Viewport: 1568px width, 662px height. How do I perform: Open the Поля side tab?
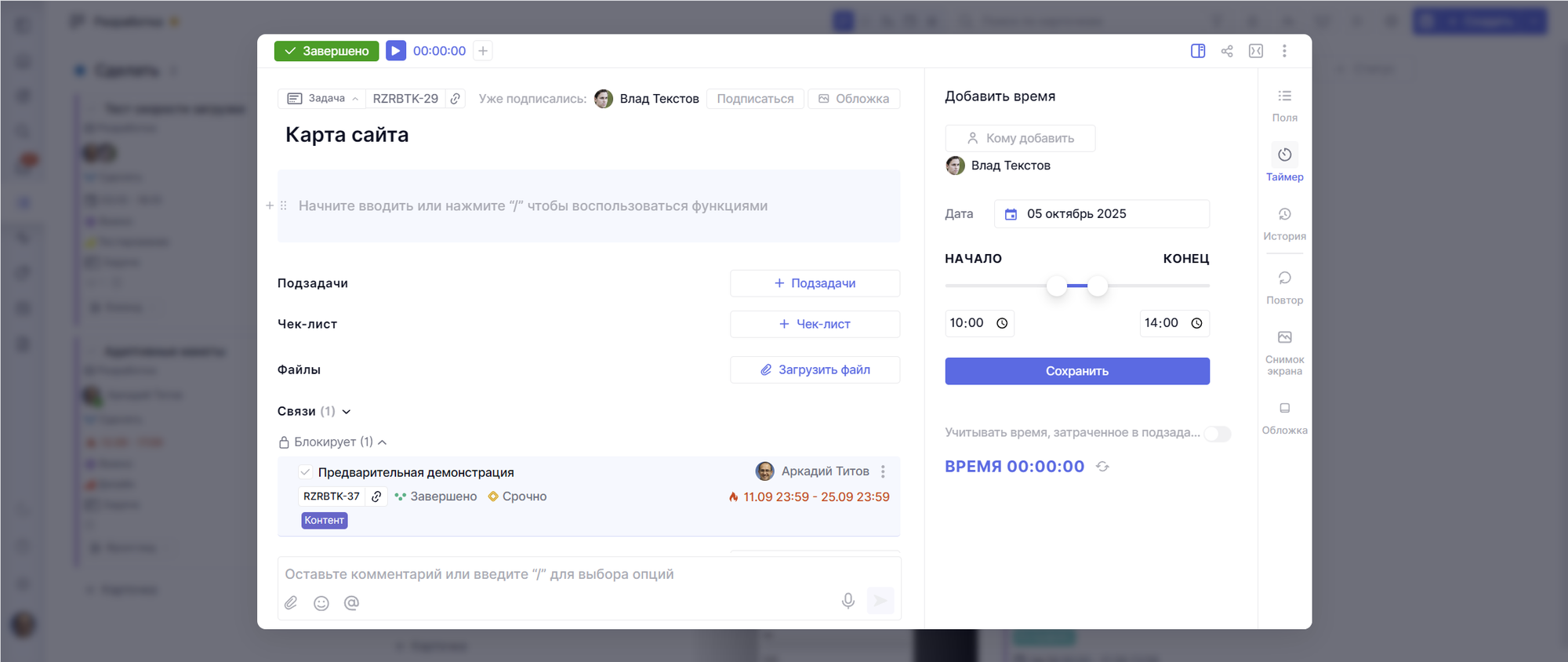point(1284,104)
